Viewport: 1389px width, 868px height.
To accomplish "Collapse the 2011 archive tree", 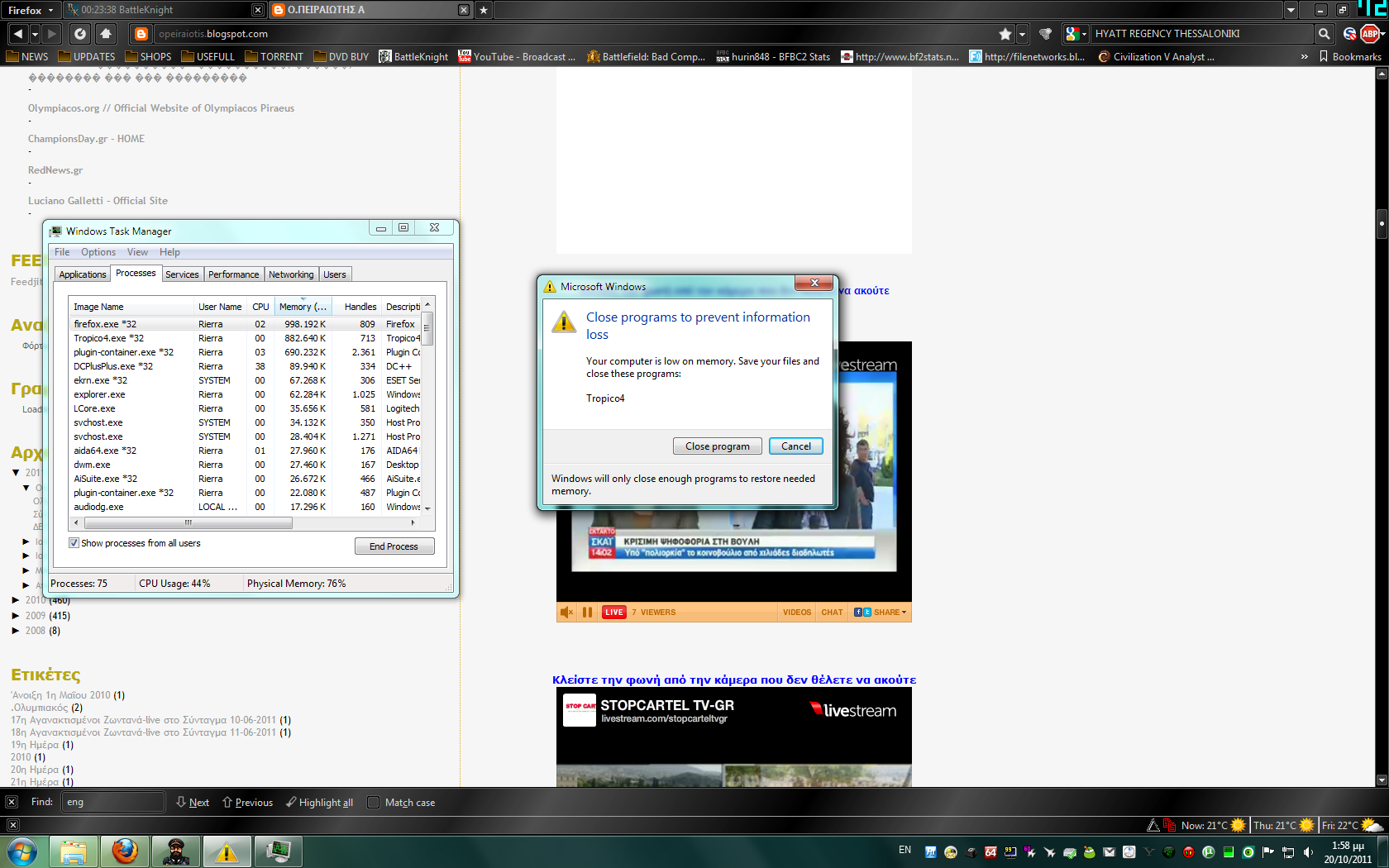I will point(16,473).
